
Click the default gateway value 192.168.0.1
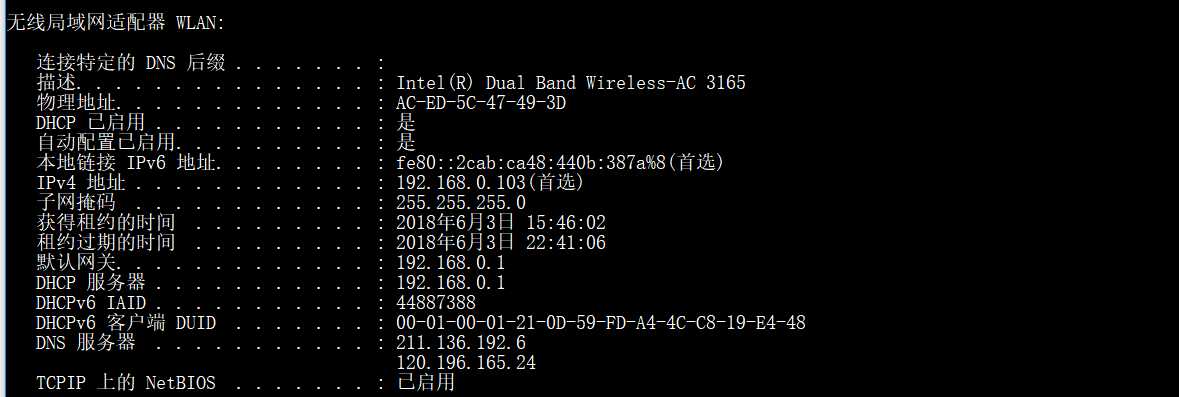pos(450,263)
